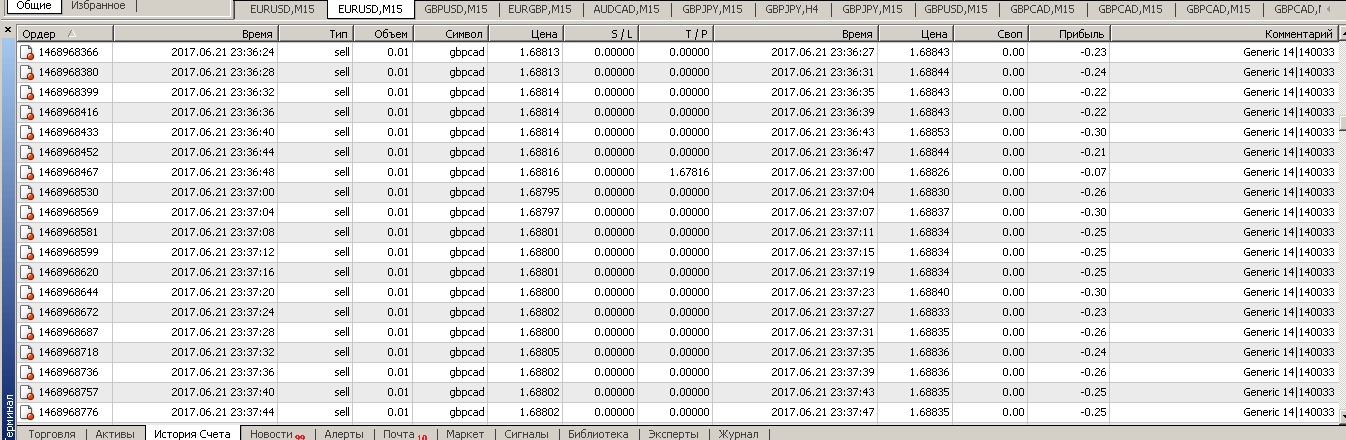
Task: Open the Маркет tab
Action: point(465,434)
